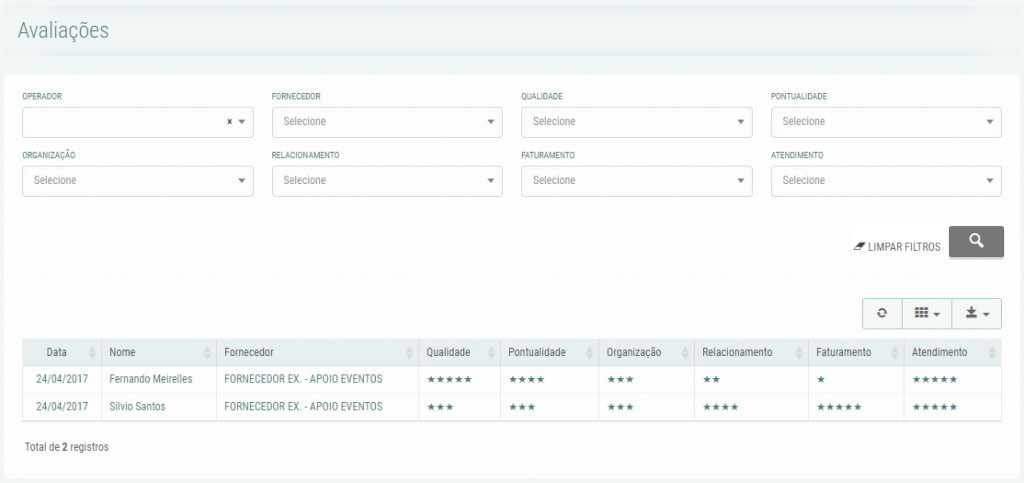
Task: Click Faturamento single star for Fernando Meirelles
Action: click(x=821, y=379)
